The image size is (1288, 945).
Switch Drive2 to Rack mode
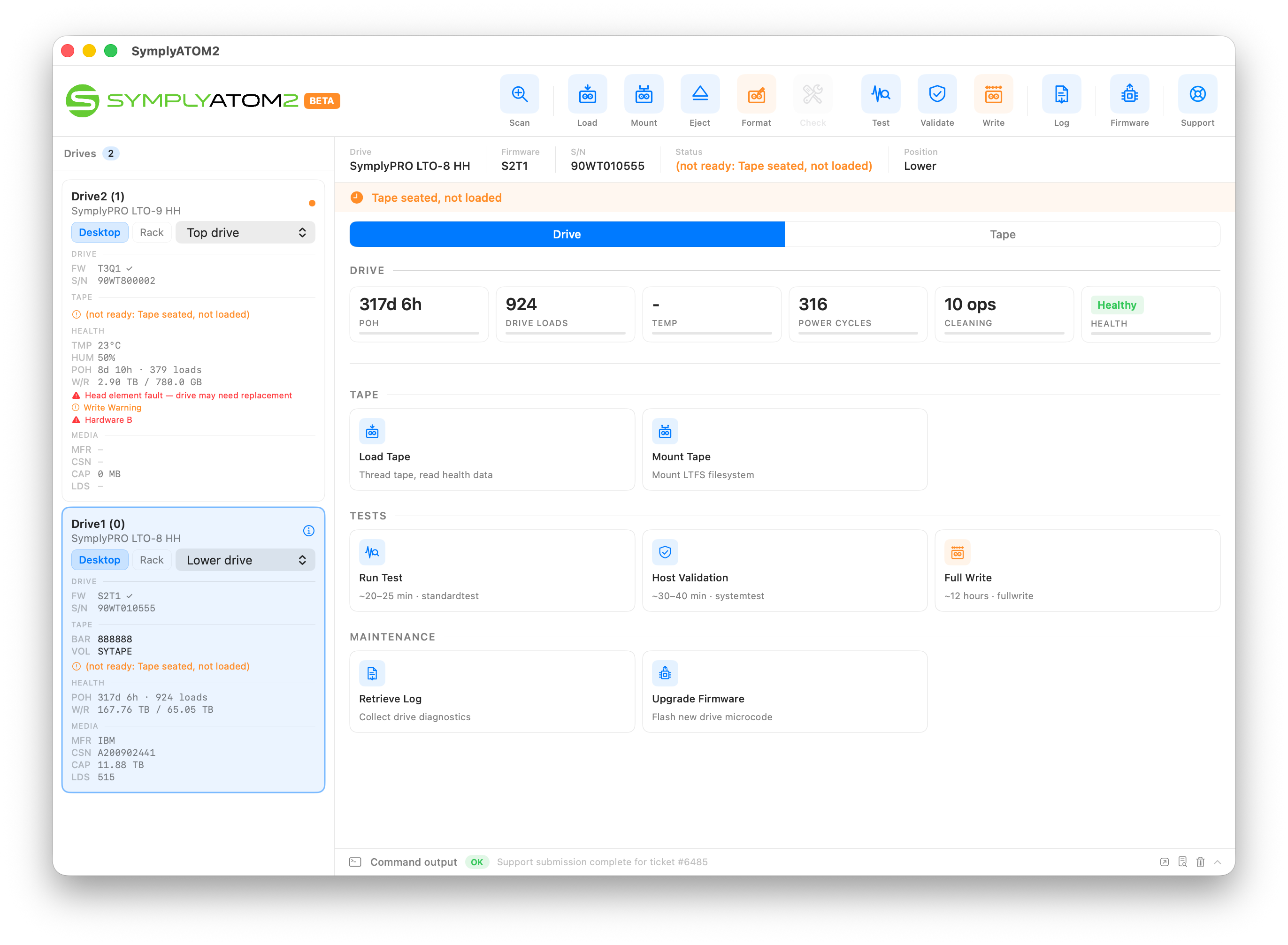click(x=152, y=233)
